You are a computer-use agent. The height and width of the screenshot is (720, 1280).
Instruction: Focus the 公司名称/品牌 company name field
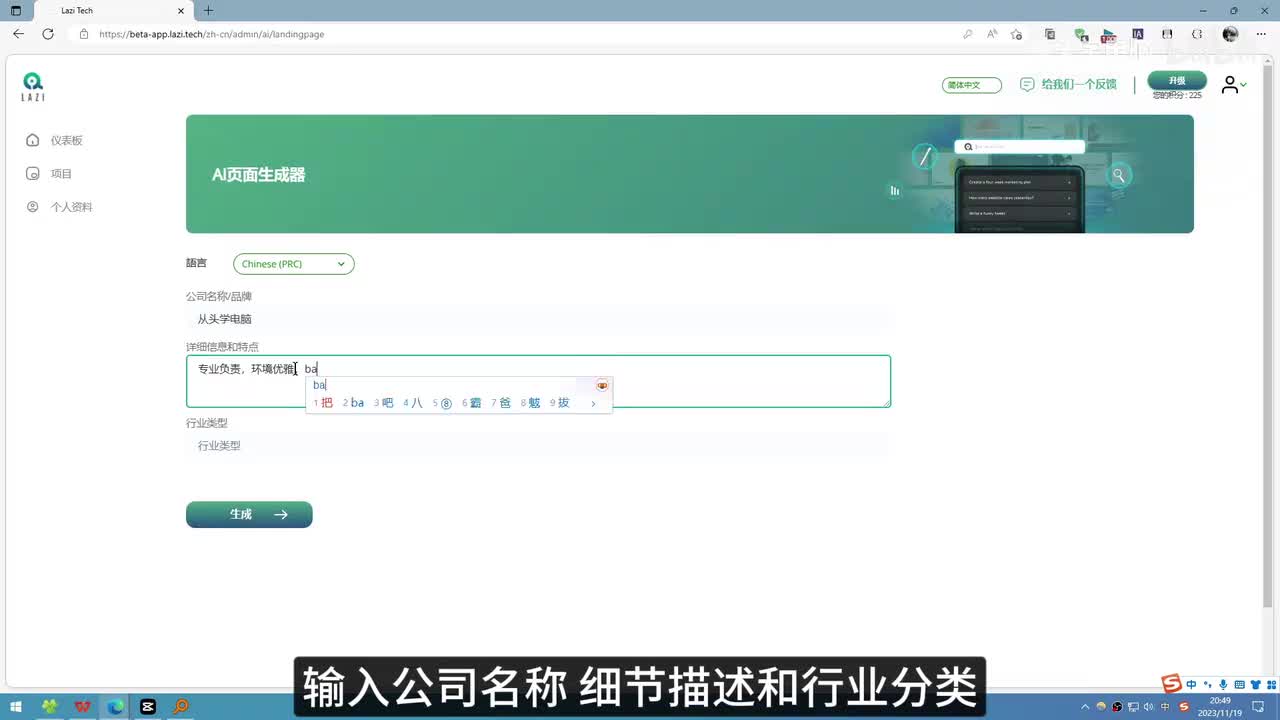tap(538, 319)
